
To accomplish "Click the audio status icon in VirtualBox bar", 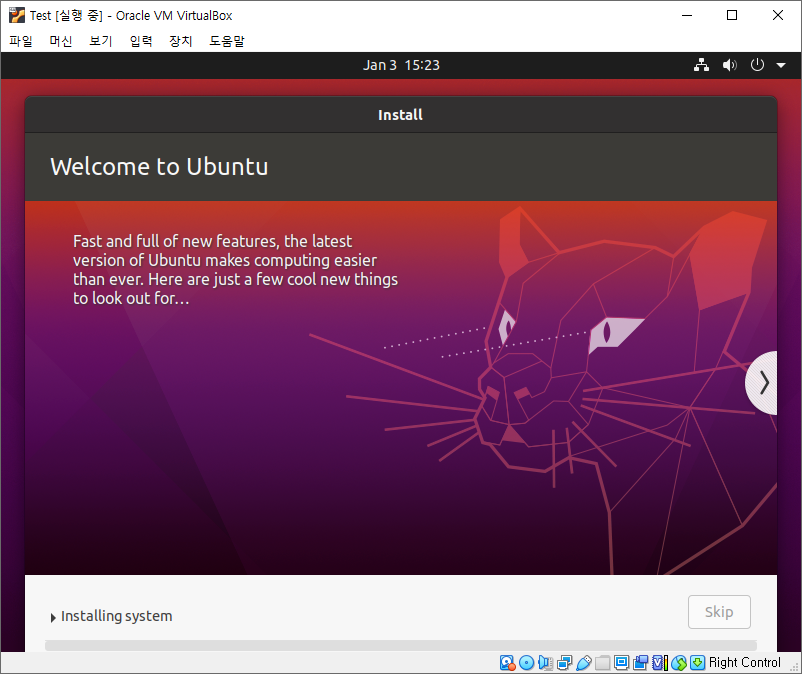I will click(545, 663).
